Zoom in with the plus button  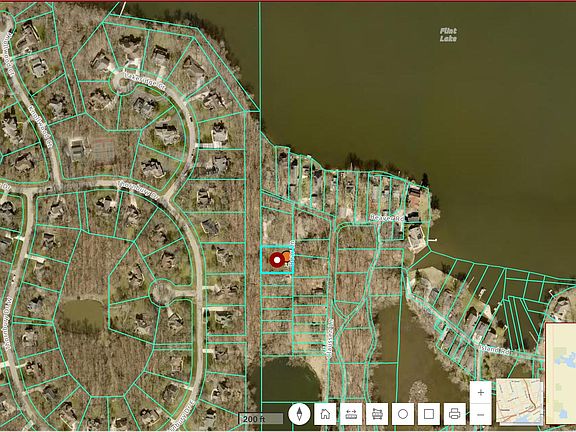480,393
